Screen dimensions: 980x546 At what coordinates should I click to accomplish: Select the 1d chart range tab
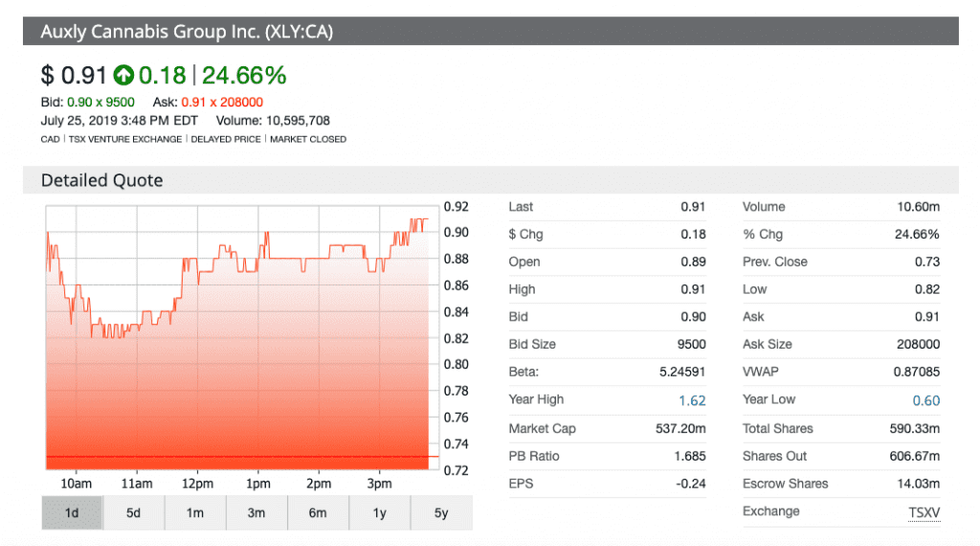point(72,513)
